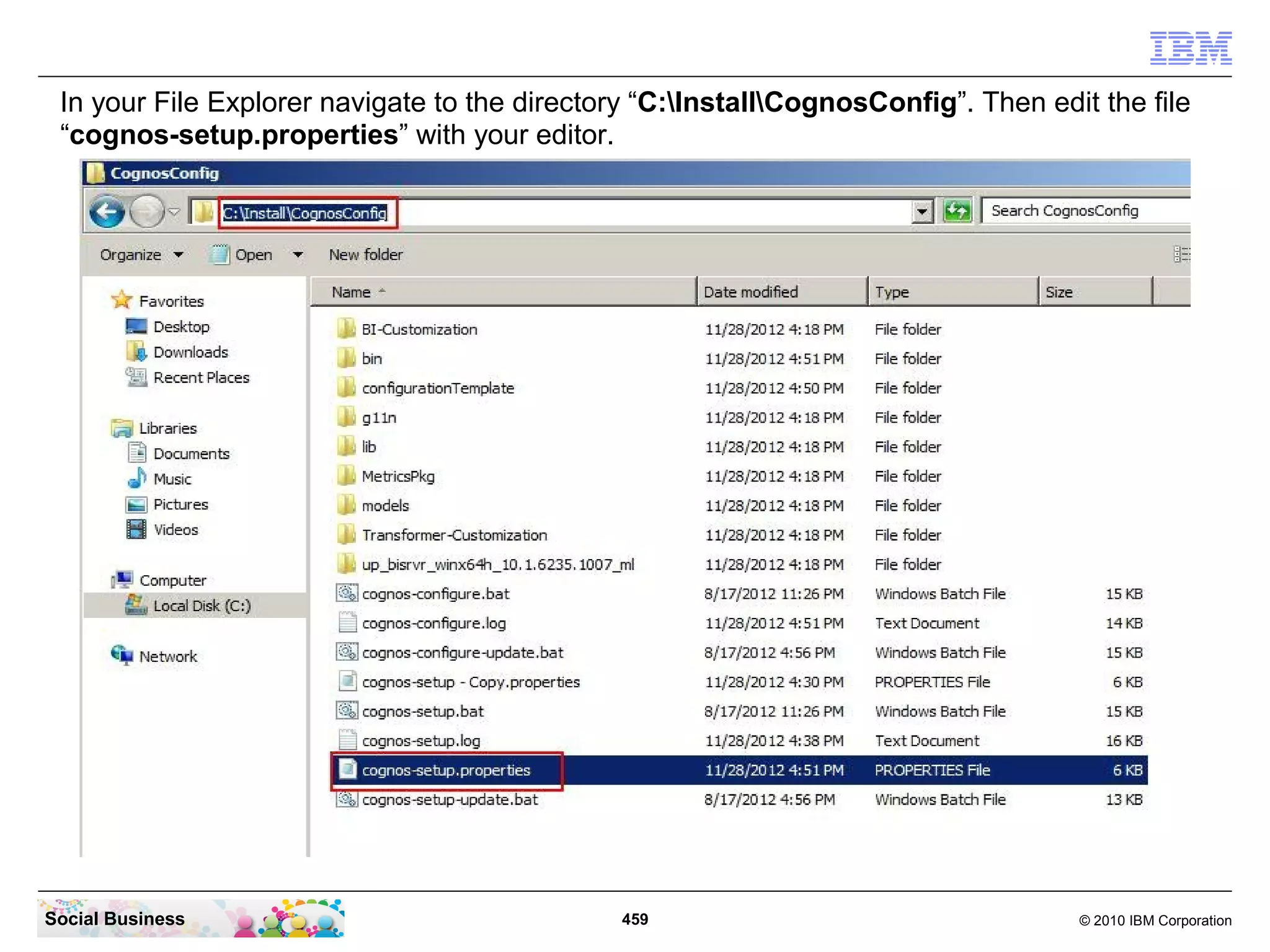The image size is (1270, 952).
Task: Change view using the views icon
Action: (1181, 254)
